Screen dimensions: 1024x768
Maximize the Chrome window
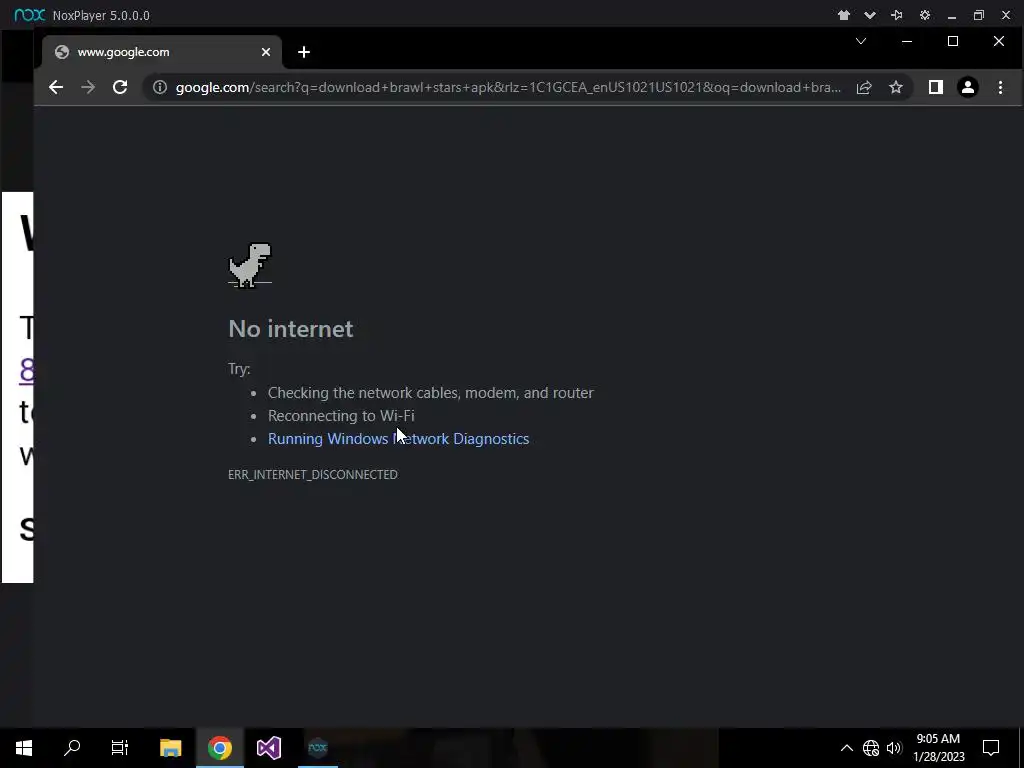click(953, 41)
